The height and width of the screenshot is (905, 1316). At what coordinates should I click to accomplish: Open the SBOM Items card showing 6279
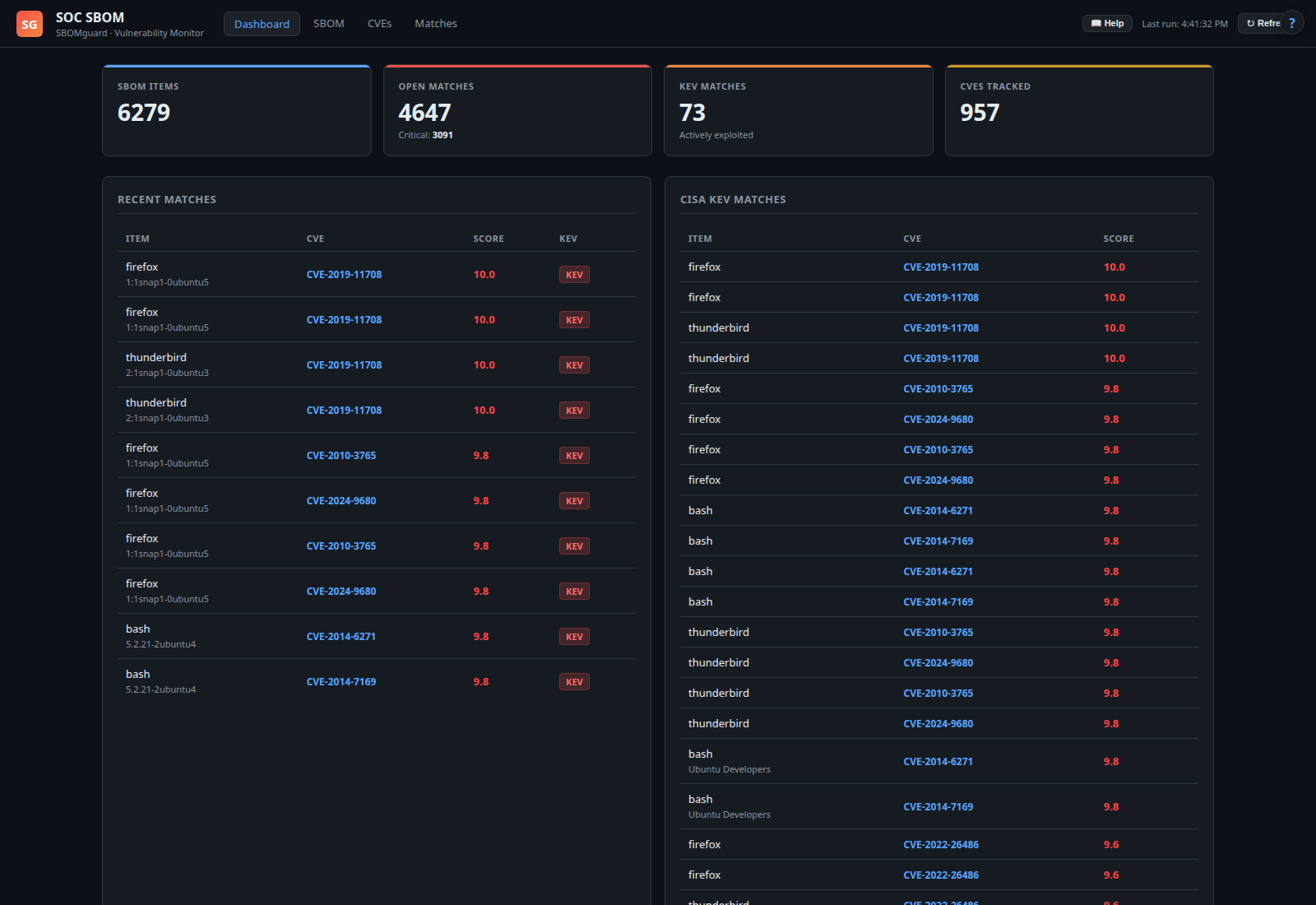[237, 110]
